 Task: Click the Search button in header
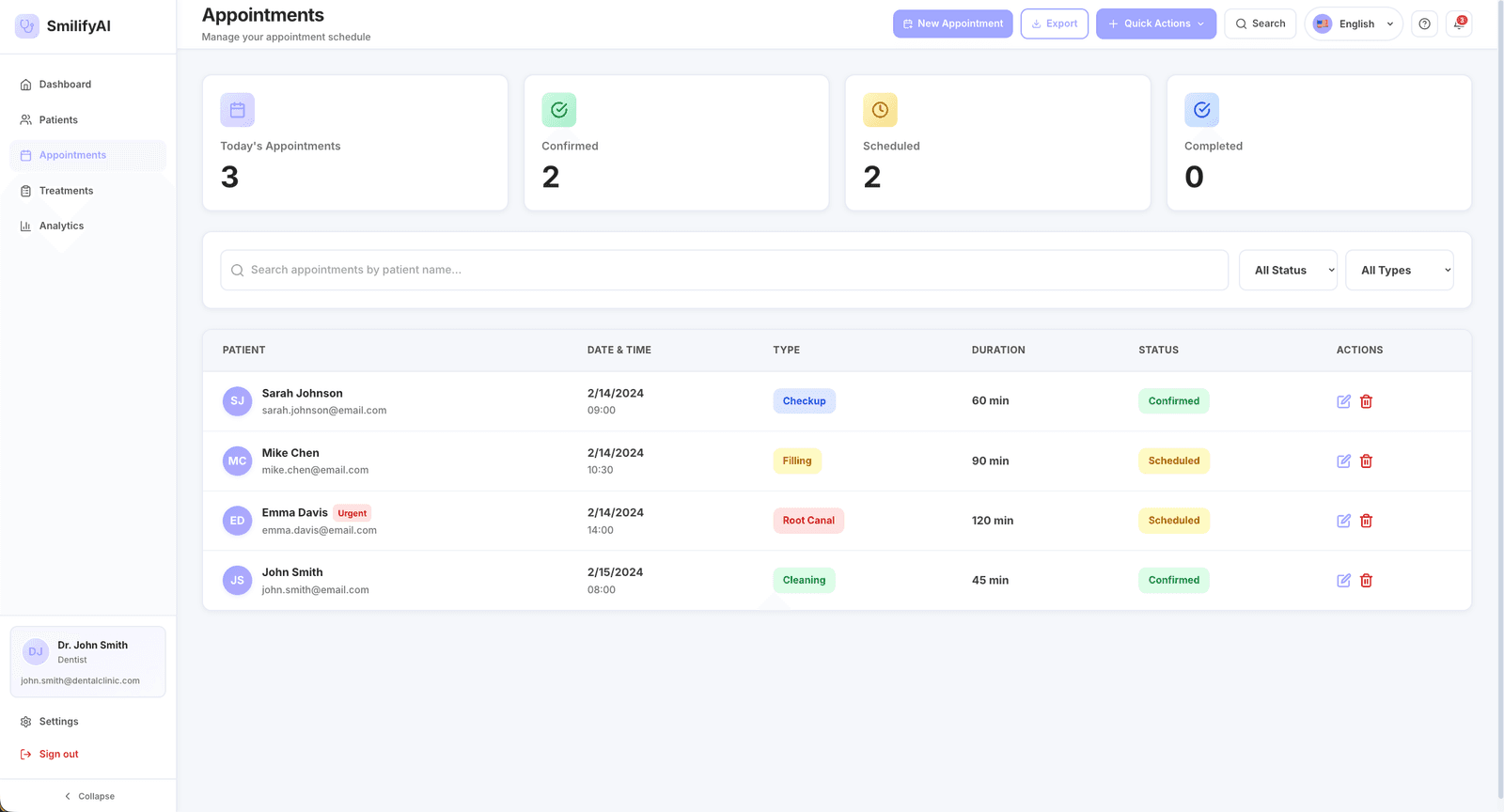tap(1261, 23)
